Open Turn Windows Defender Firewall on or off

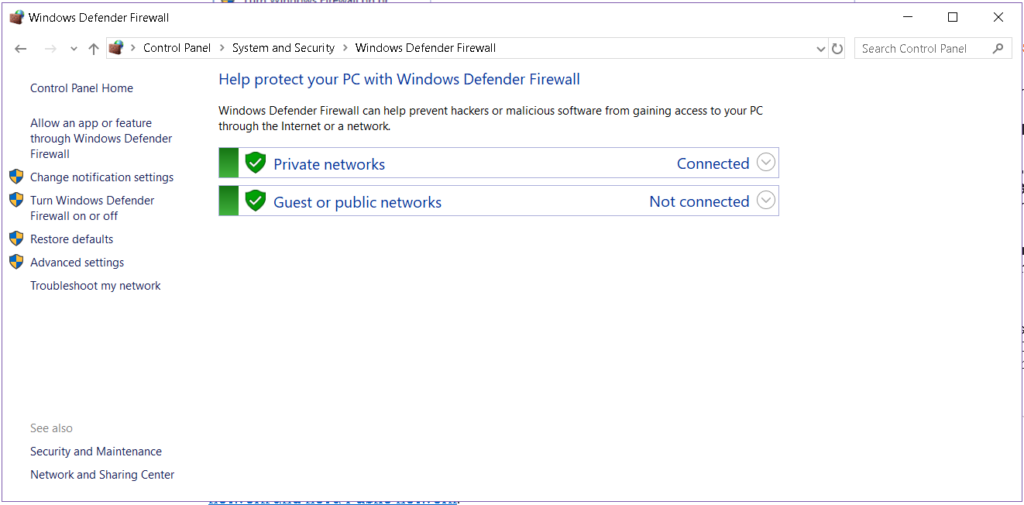click(92, 208)
